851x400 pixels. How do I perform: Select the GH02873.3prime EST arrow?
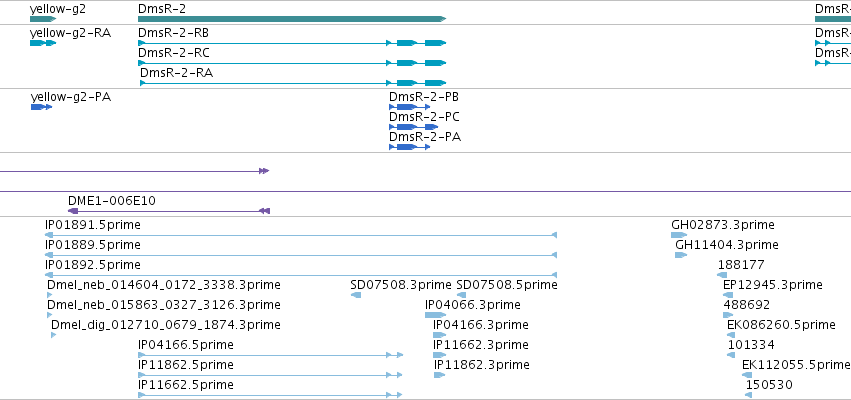(679, 235)
